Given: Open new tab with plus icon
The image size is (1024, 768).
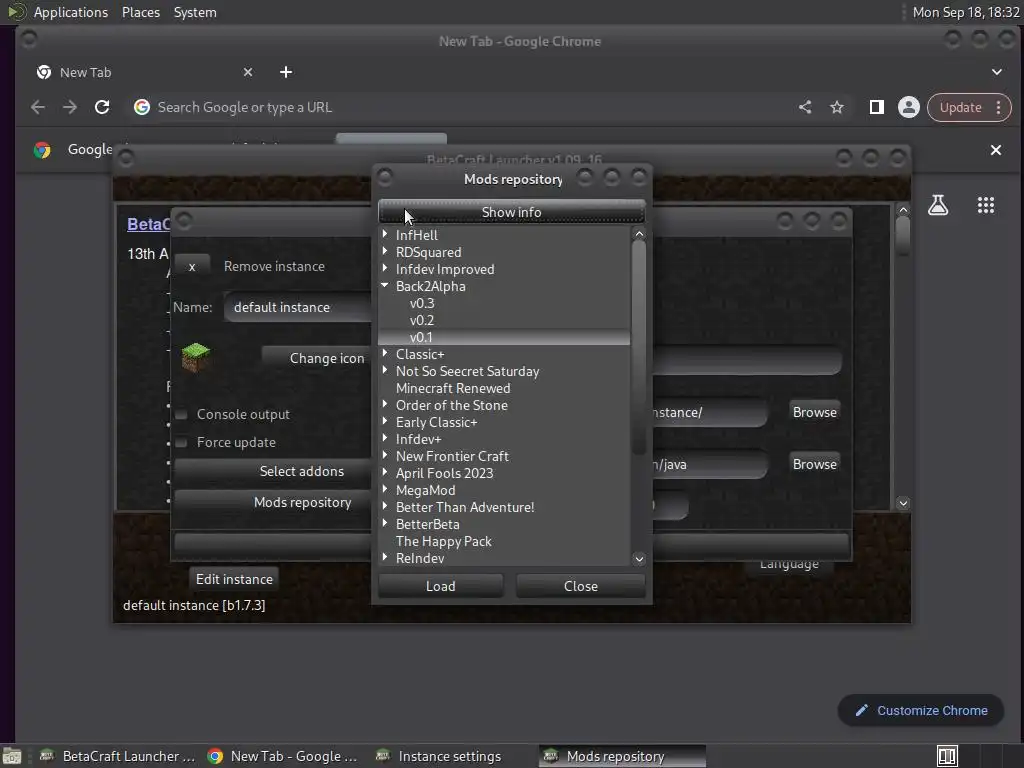Looking at the screenshot, I should (x=286, y=72).
